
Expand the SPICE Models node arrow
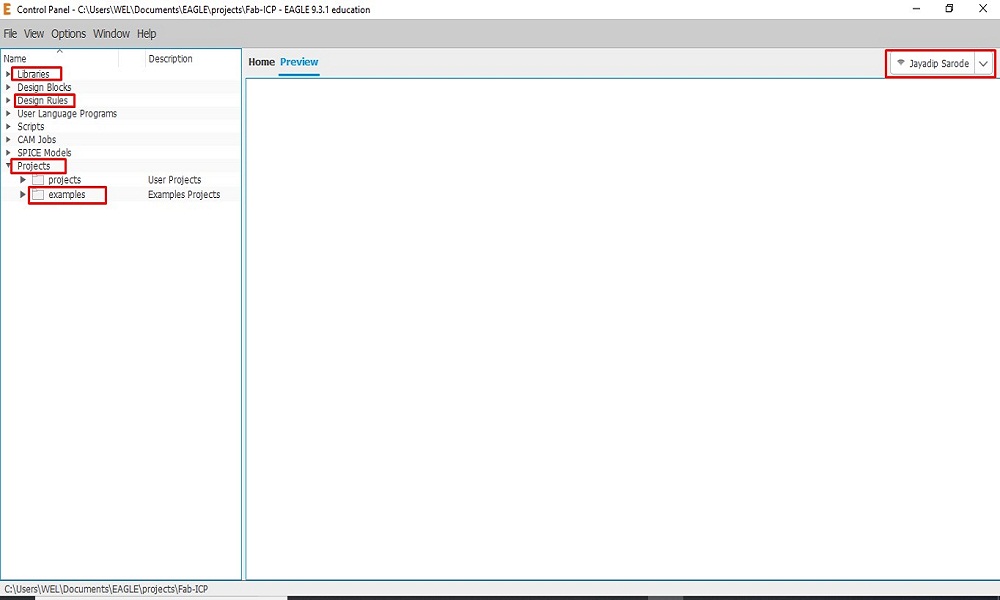pos(8,152)
